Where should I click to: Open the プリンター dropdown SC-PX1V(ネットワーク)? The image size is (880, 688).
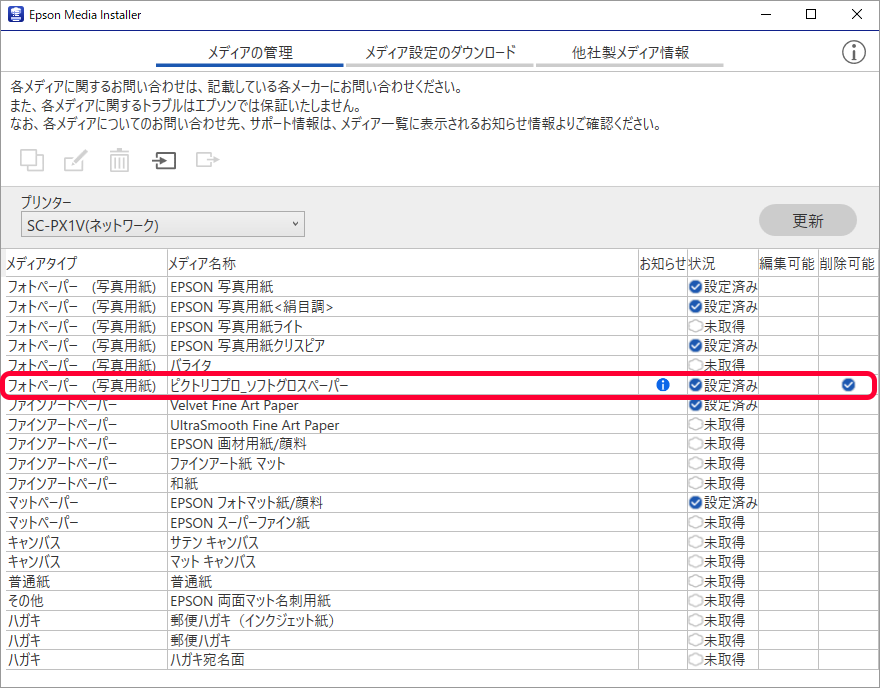(162, 225)
